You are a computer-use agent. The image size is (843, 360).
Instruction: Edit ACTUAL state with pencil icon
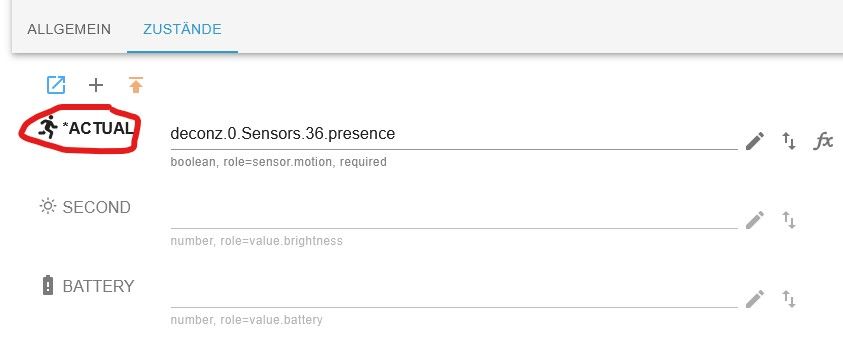tap(755, 142)
